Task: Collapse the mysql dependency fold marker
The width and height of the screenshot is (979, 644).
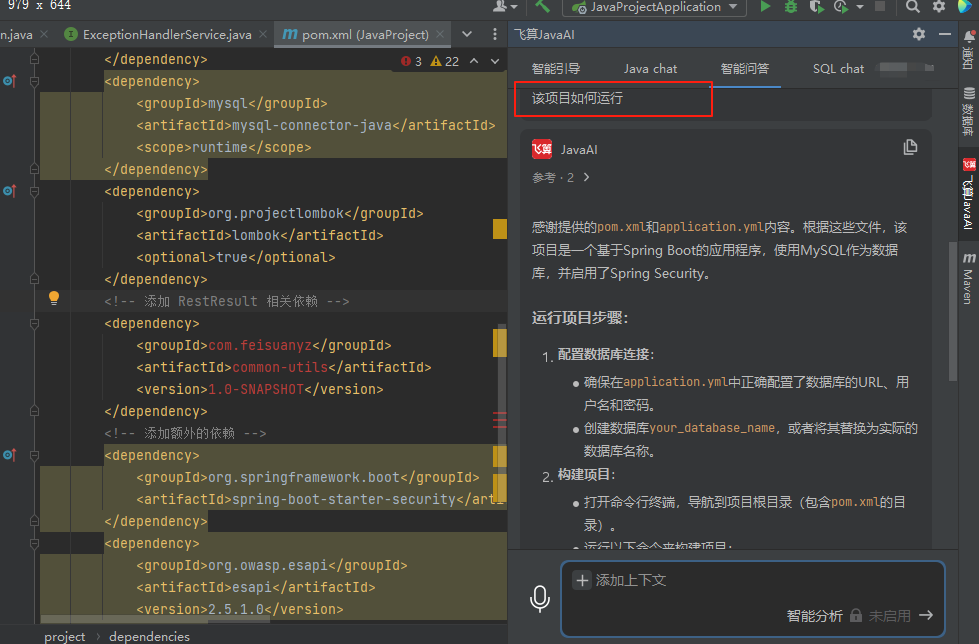Action: (34, 81)
